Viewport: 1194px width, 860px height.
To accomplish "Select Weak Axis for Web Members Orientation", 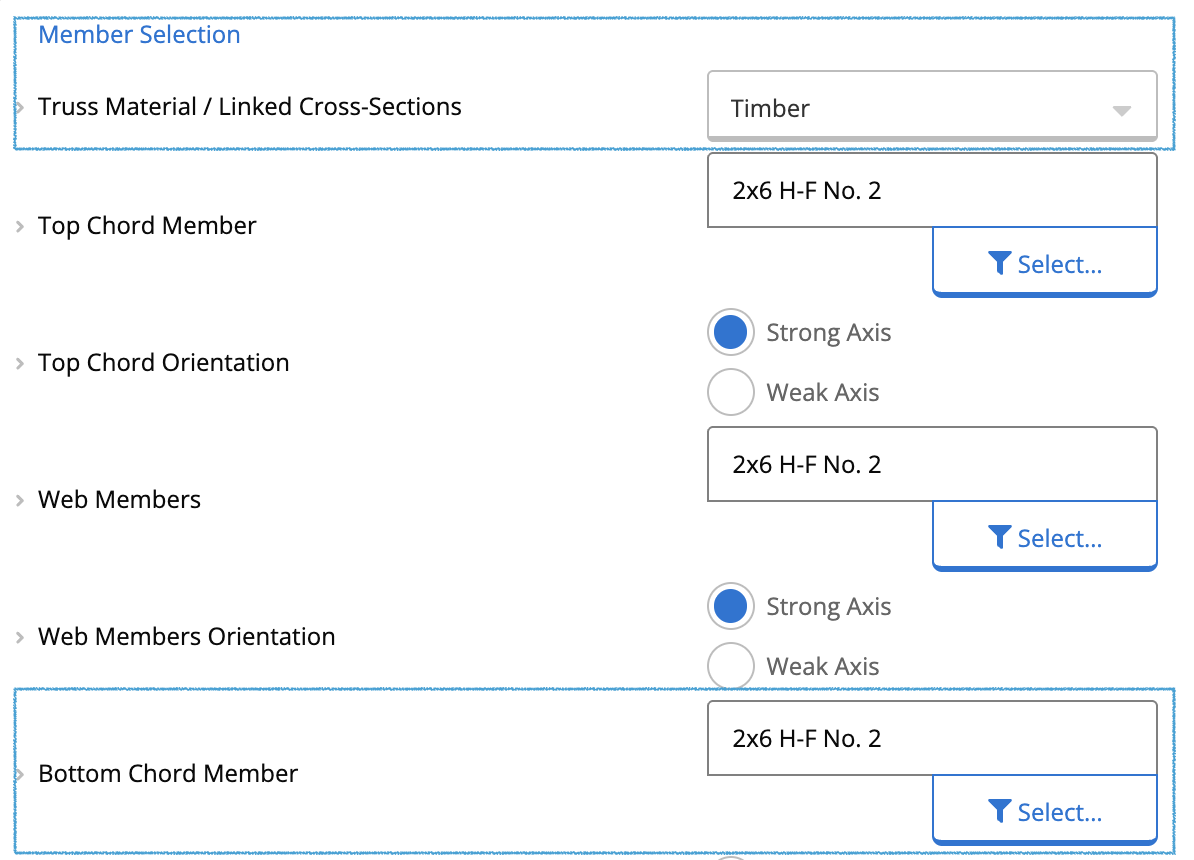I will pyautogui.click(x=731, y=666).
